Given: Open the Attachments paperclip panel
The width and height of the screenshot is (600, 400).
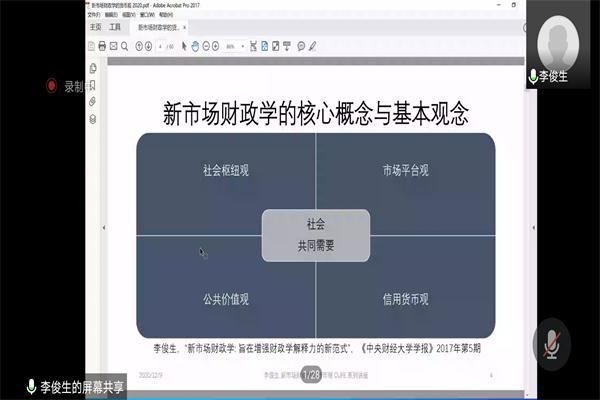Looking at the screenshot, I should (92, 101).
